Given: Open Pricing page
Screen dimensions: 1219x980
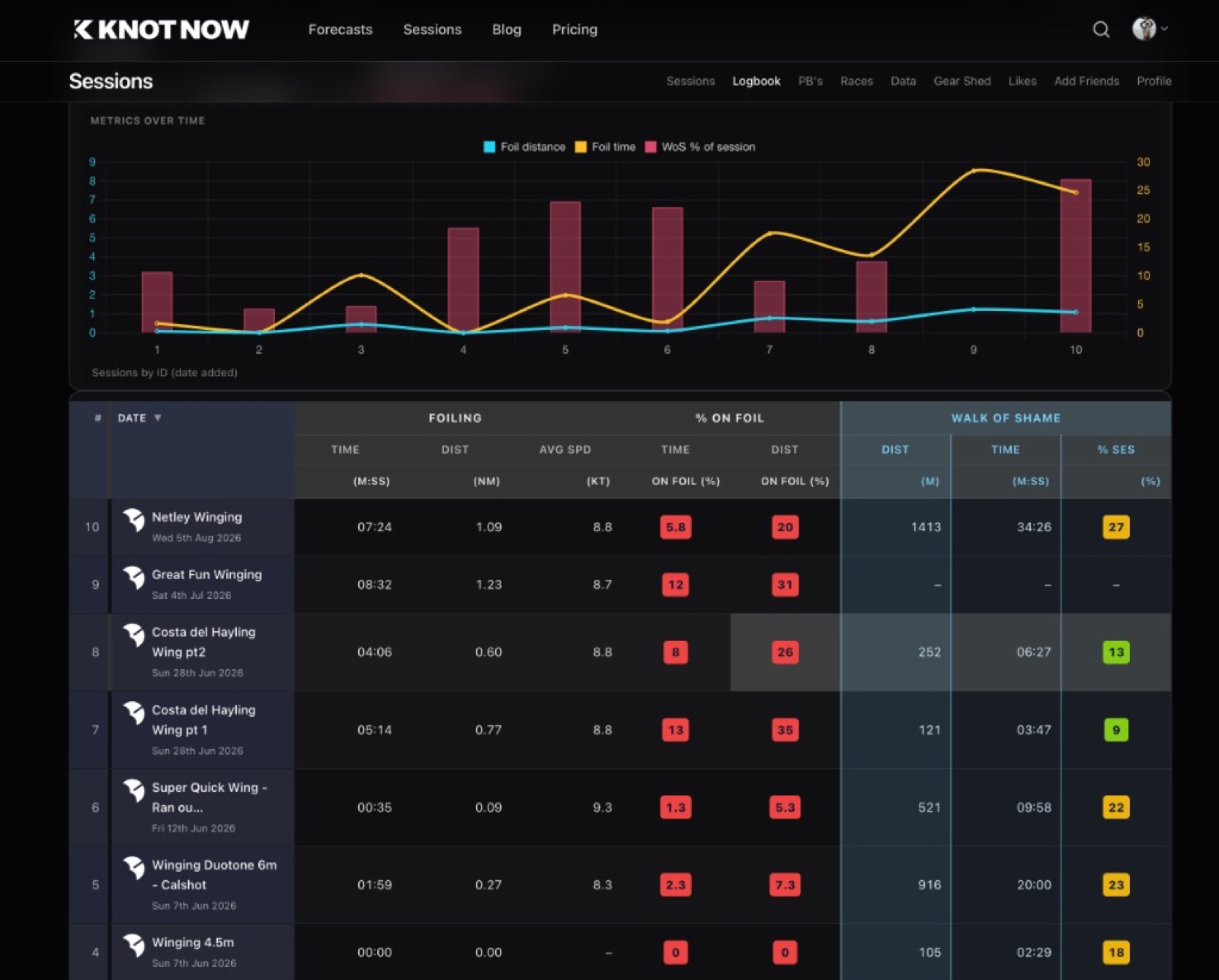Looking at the screenshot, I should (x=574, y=30).
